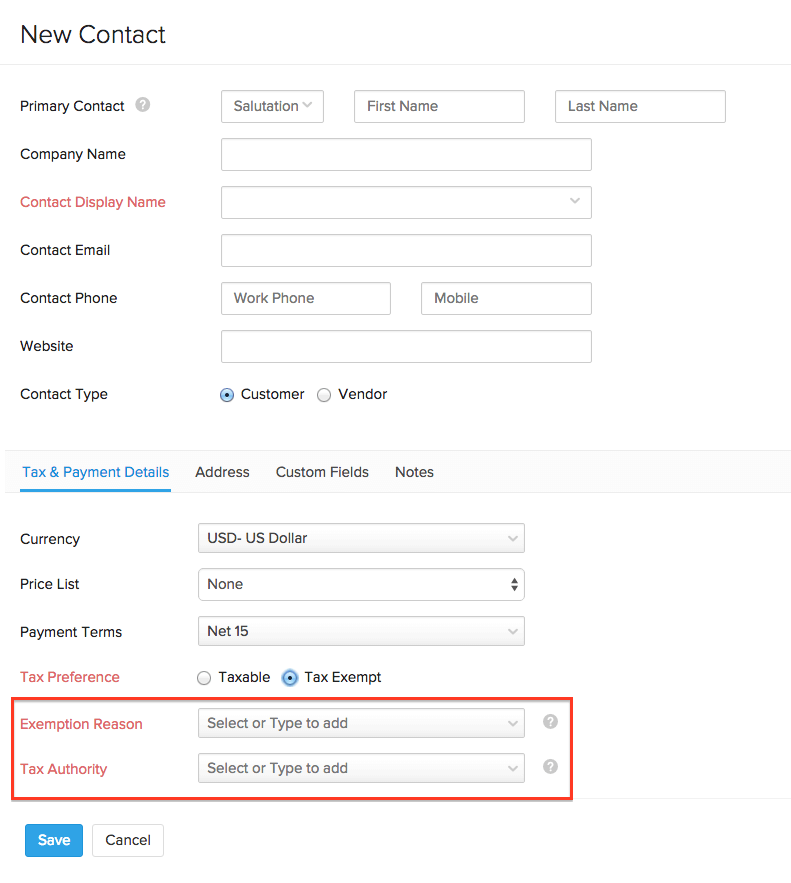Screen dimensions: 791x883
Task: Switch to the Notes tab
Action: coord(414,472)
